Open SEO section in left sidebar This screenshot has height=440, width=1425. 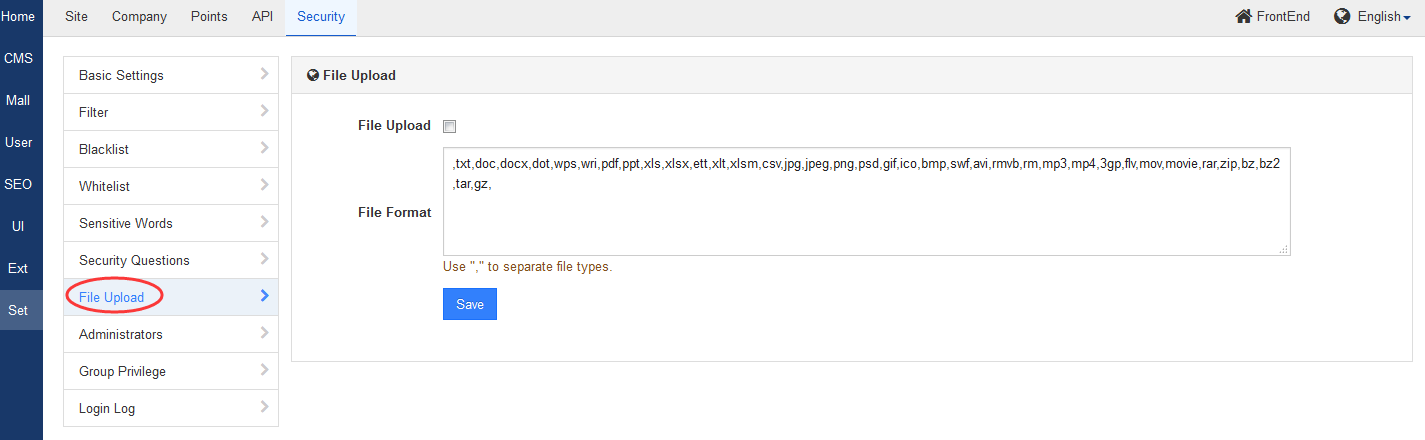(x=18, y=185)
